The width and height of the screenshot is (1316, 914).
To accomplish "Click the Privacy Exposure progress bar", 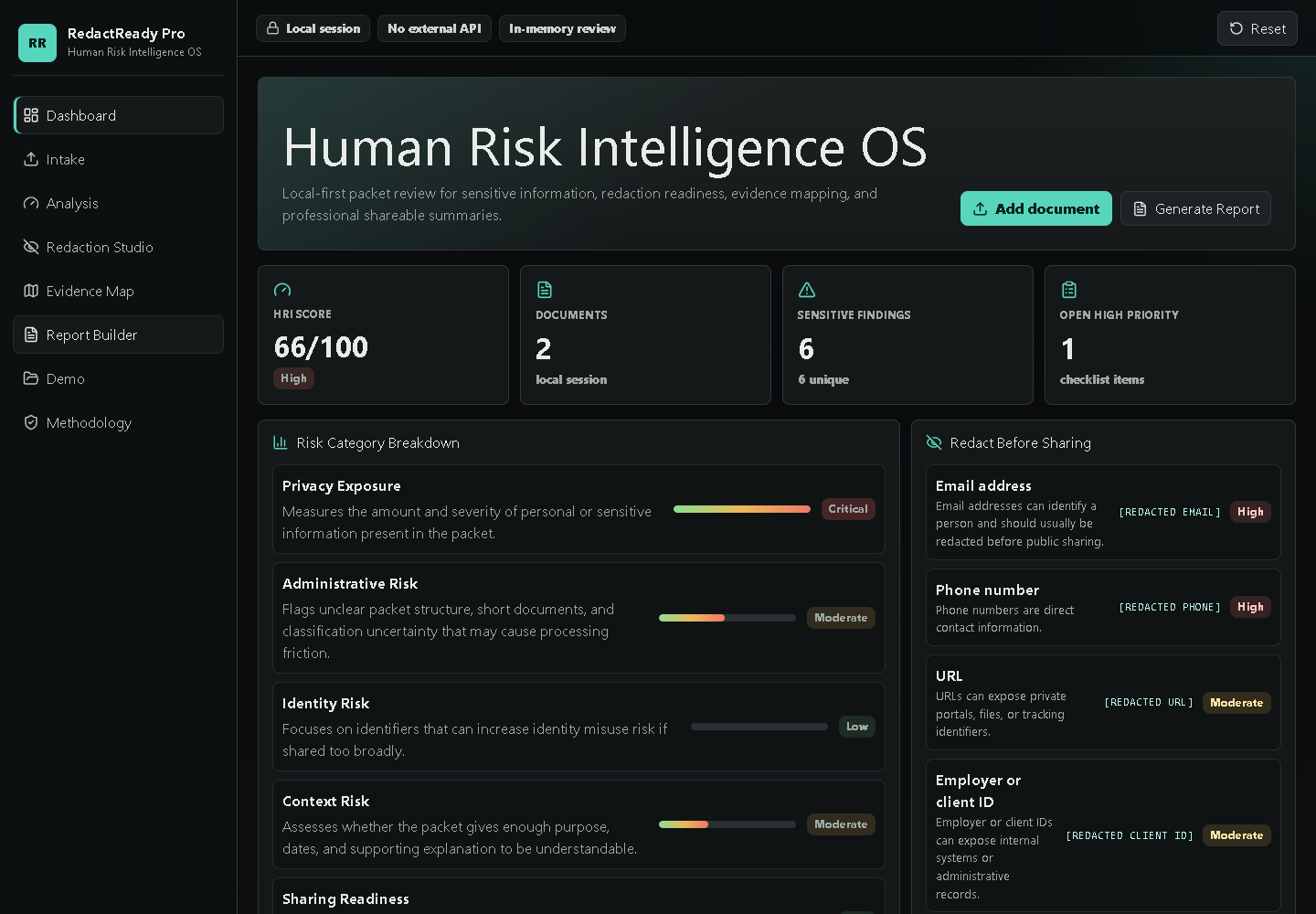I will click(742, 509).
